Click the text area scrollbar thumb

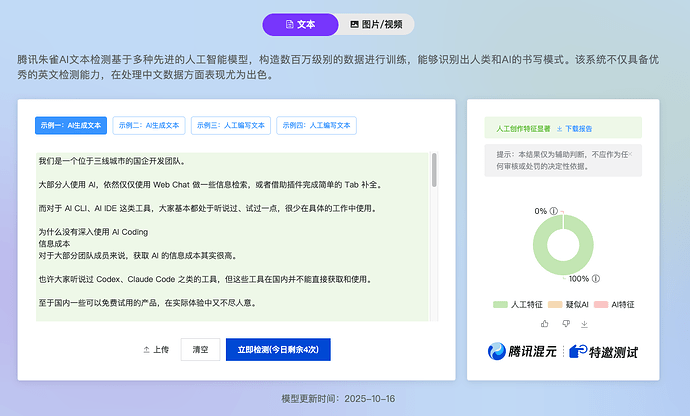pos(434,170)
